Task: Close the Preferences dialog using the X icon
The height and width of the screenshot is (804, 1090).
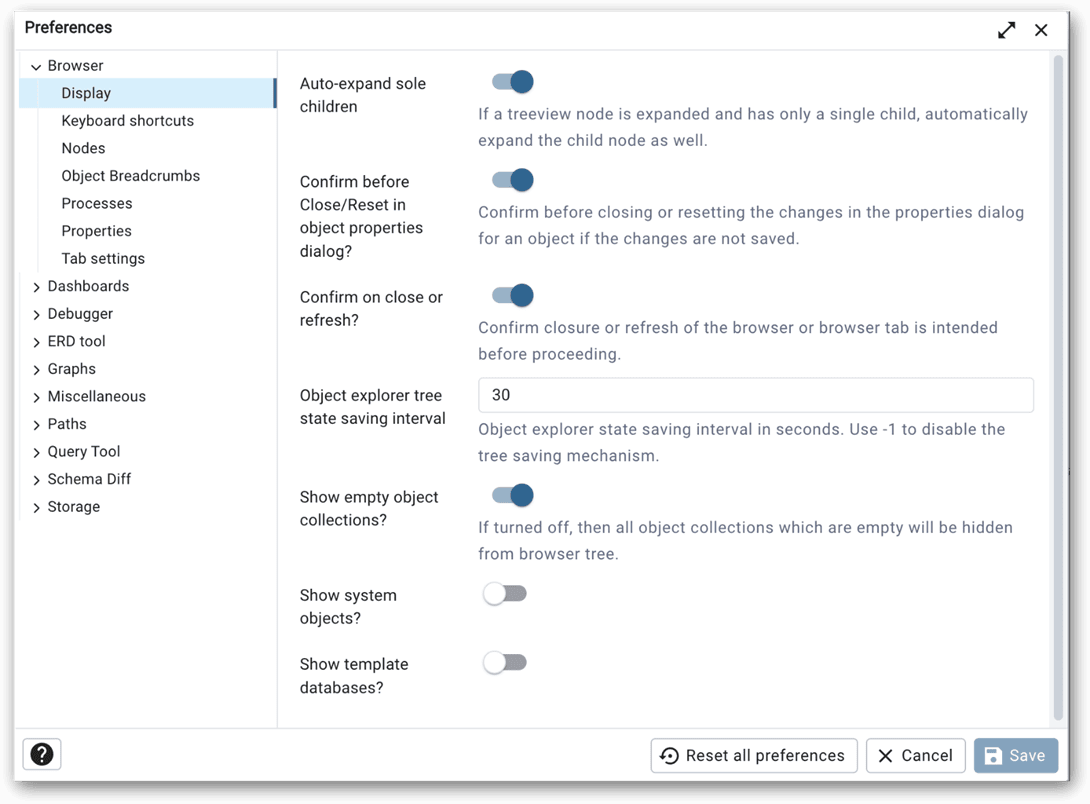Action: [x=1041, y=30]
